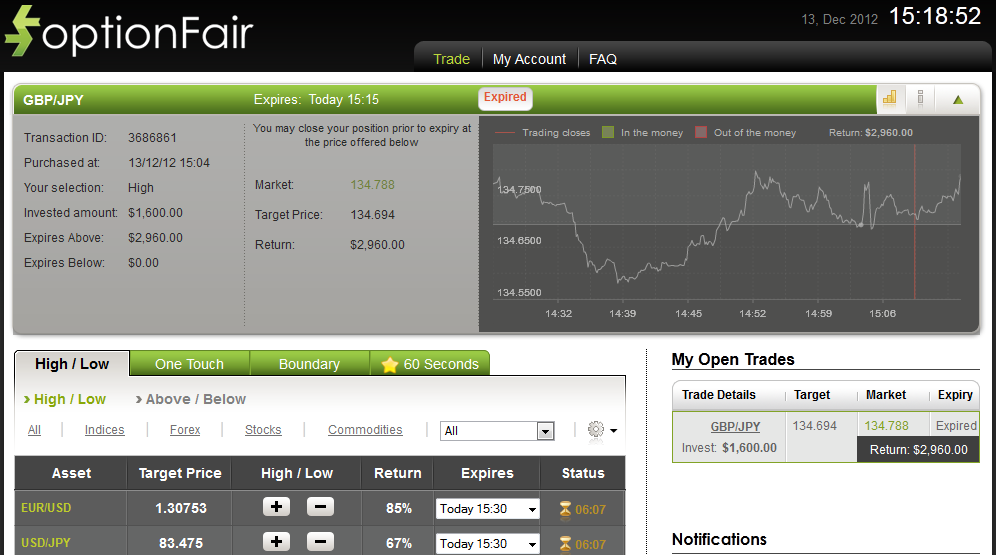Viewport: 996px width, 555px height.
Task: Switch to the Boundary tab
Action: tap(309, 364)
